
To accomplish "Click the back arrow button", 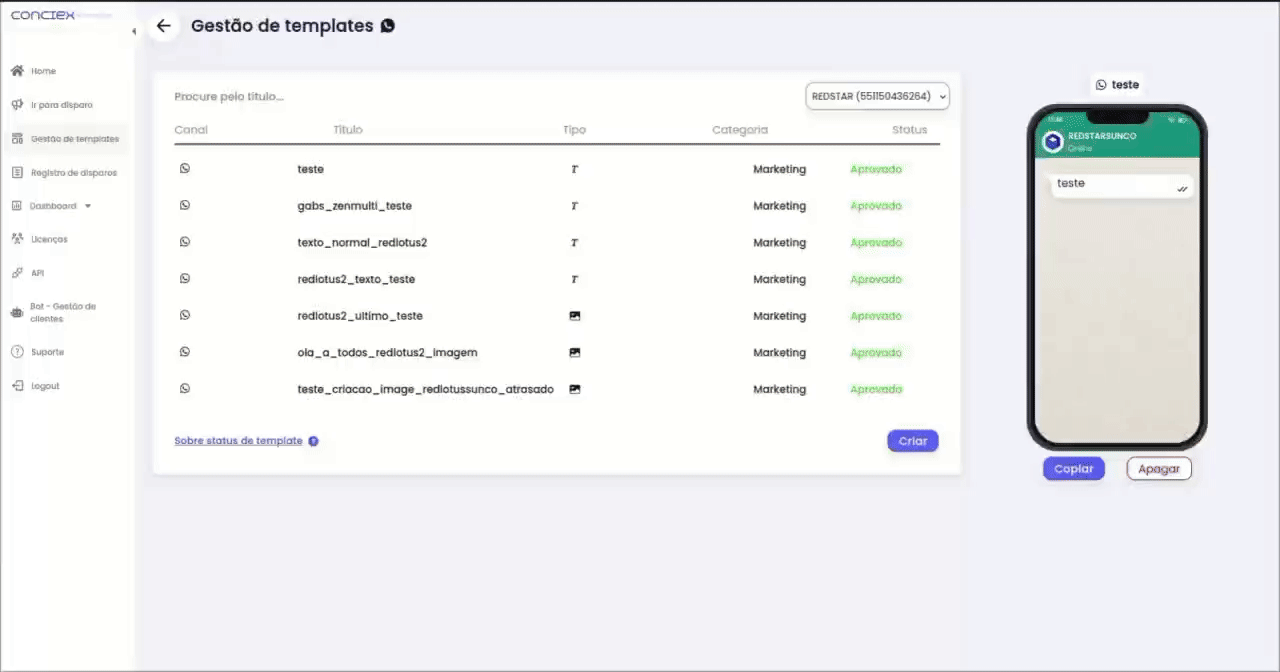I will tap(164, 26).
